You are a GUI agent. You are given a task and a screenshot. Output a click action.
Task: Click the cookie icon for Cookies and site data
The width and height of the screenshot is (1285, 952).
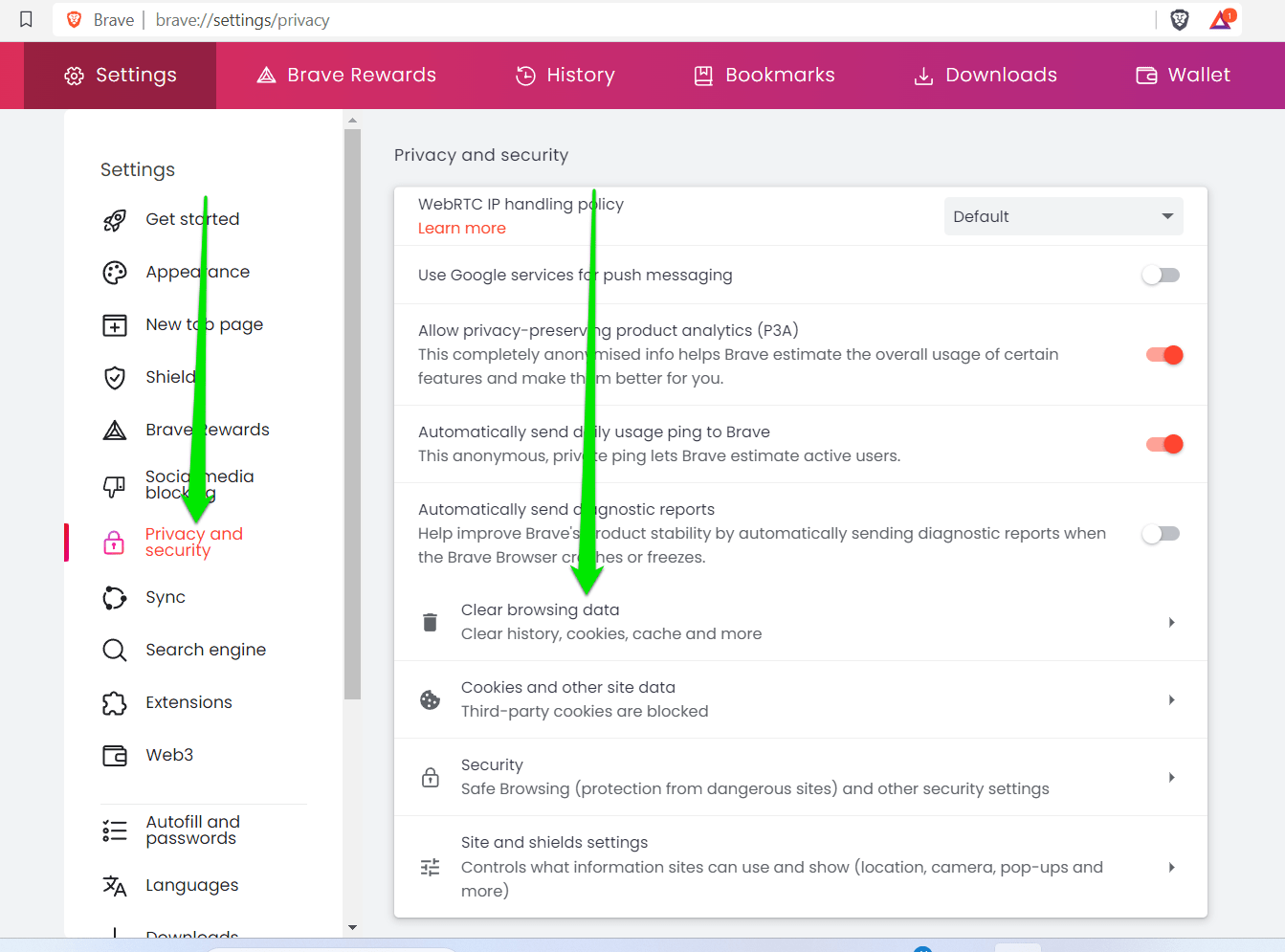(431, 700)
